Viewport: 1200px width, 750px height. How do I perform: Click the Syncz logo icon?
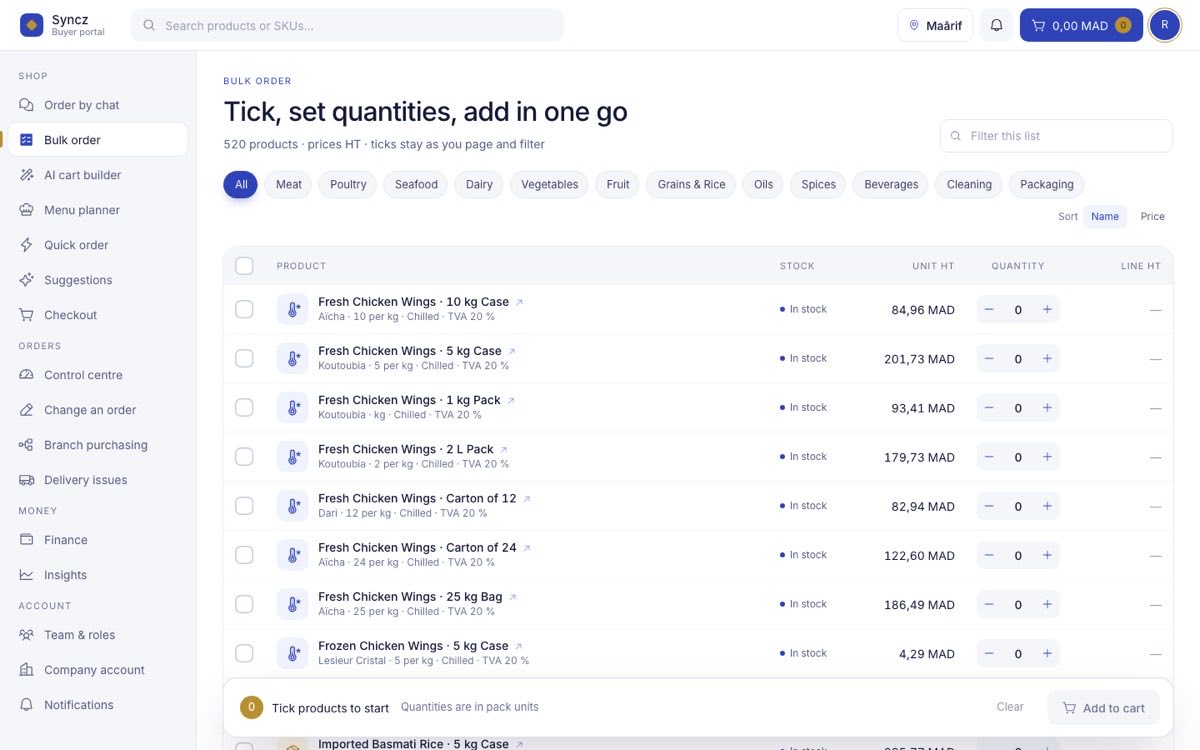[31, 25]
